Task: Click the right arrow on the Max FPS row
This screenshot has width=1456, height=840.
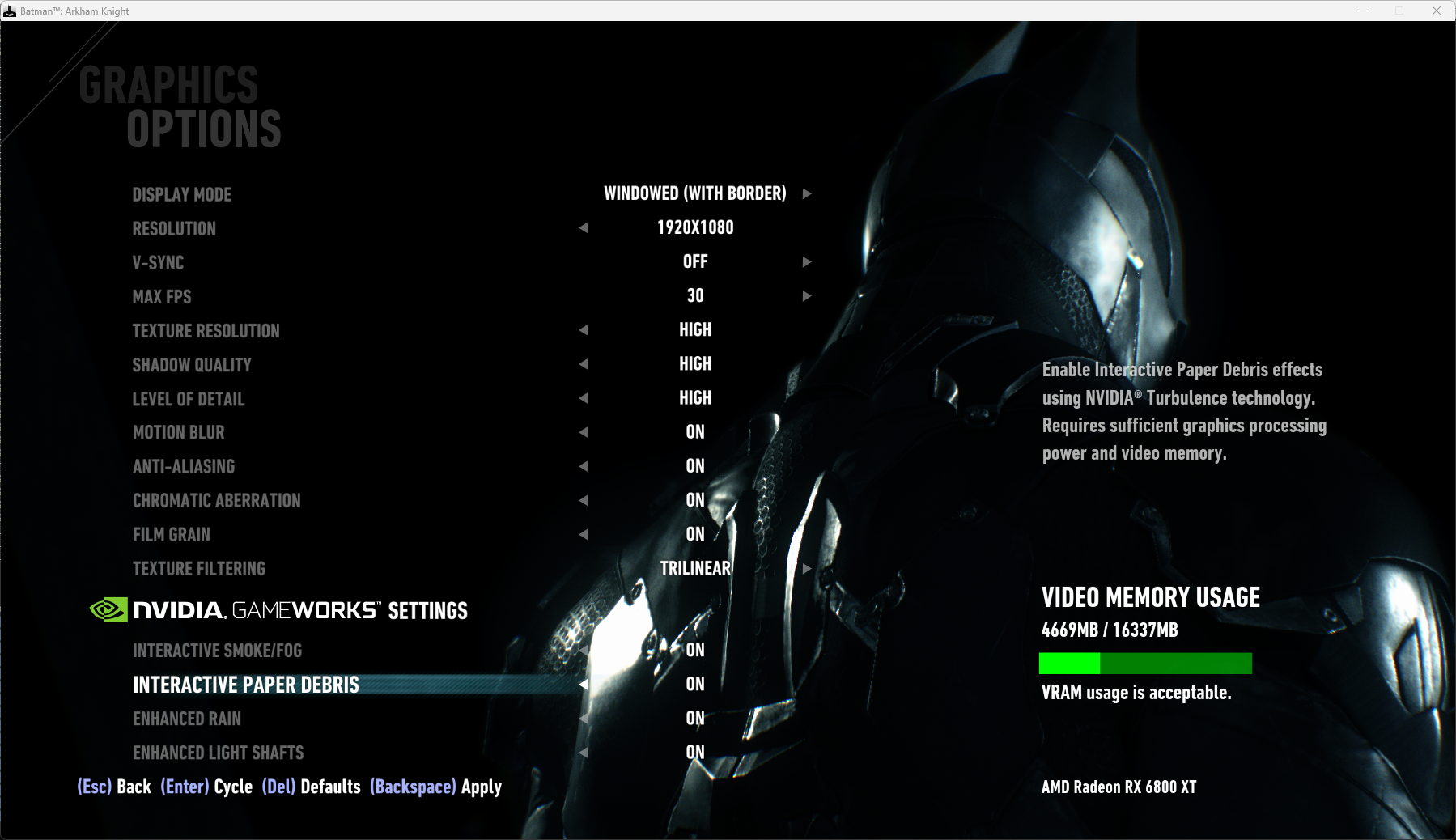Action: (x=807, y=295)
